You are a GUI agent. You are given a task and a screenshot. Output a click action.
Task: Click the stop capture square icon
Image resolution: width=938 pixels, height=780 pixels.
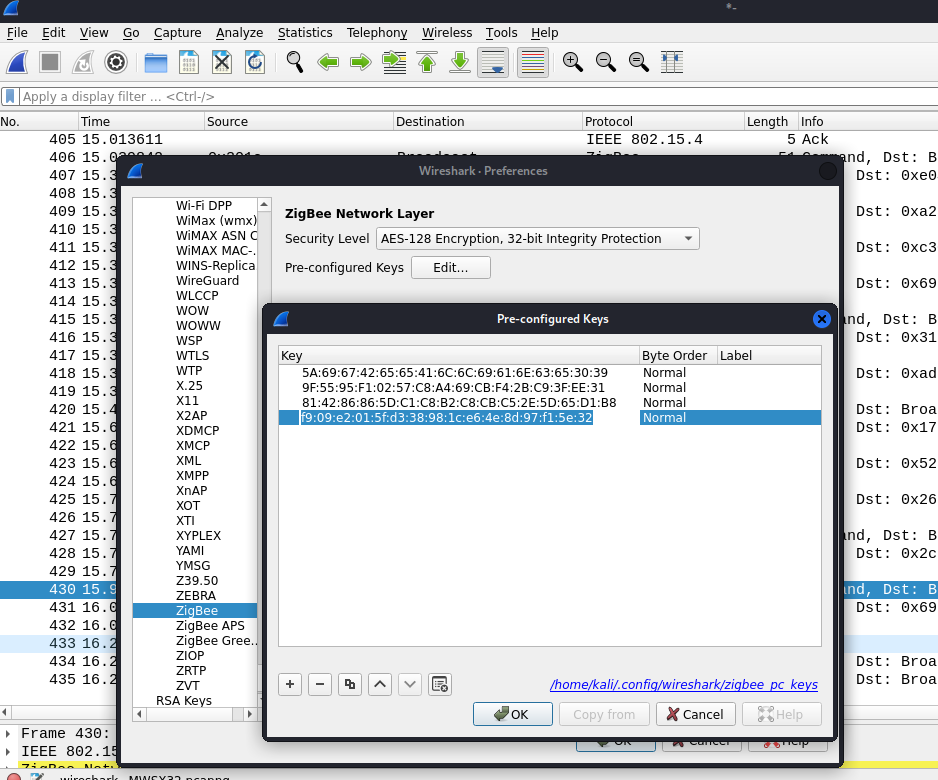50,62
